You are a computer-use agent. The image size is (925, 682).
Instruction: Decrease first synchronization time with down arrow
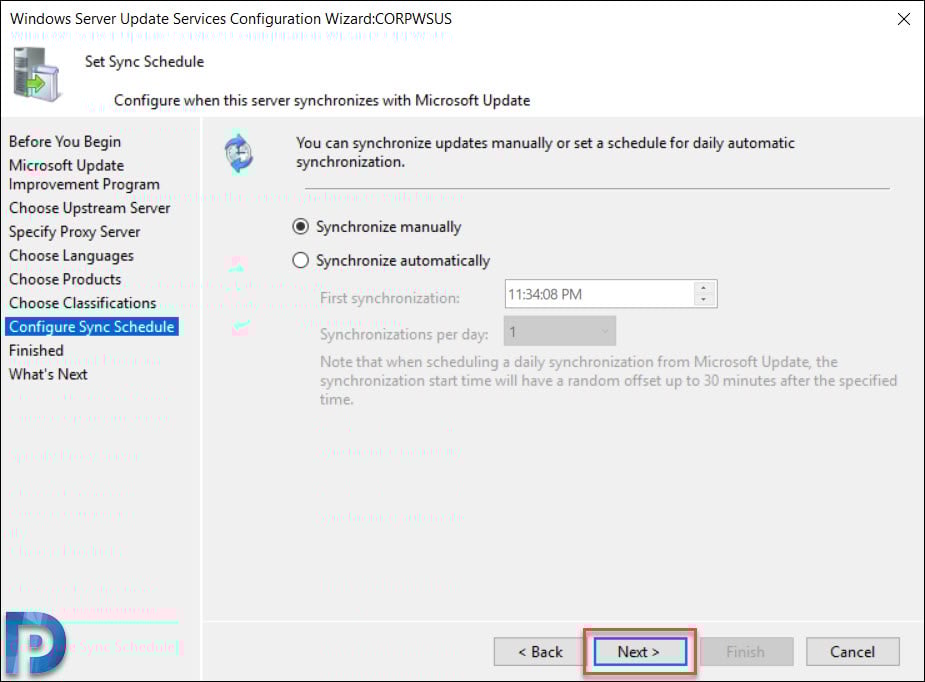[703, 300]
